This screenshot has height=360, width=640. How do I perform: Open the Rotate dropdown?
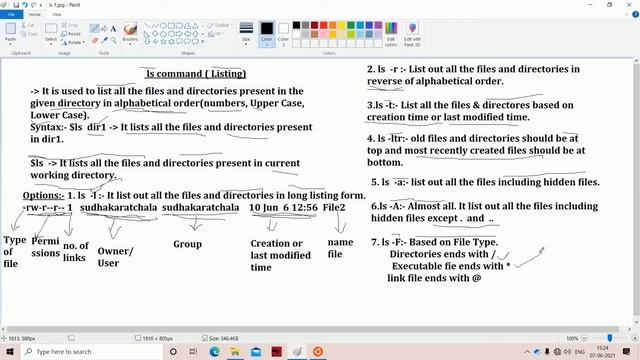[73, 42]
